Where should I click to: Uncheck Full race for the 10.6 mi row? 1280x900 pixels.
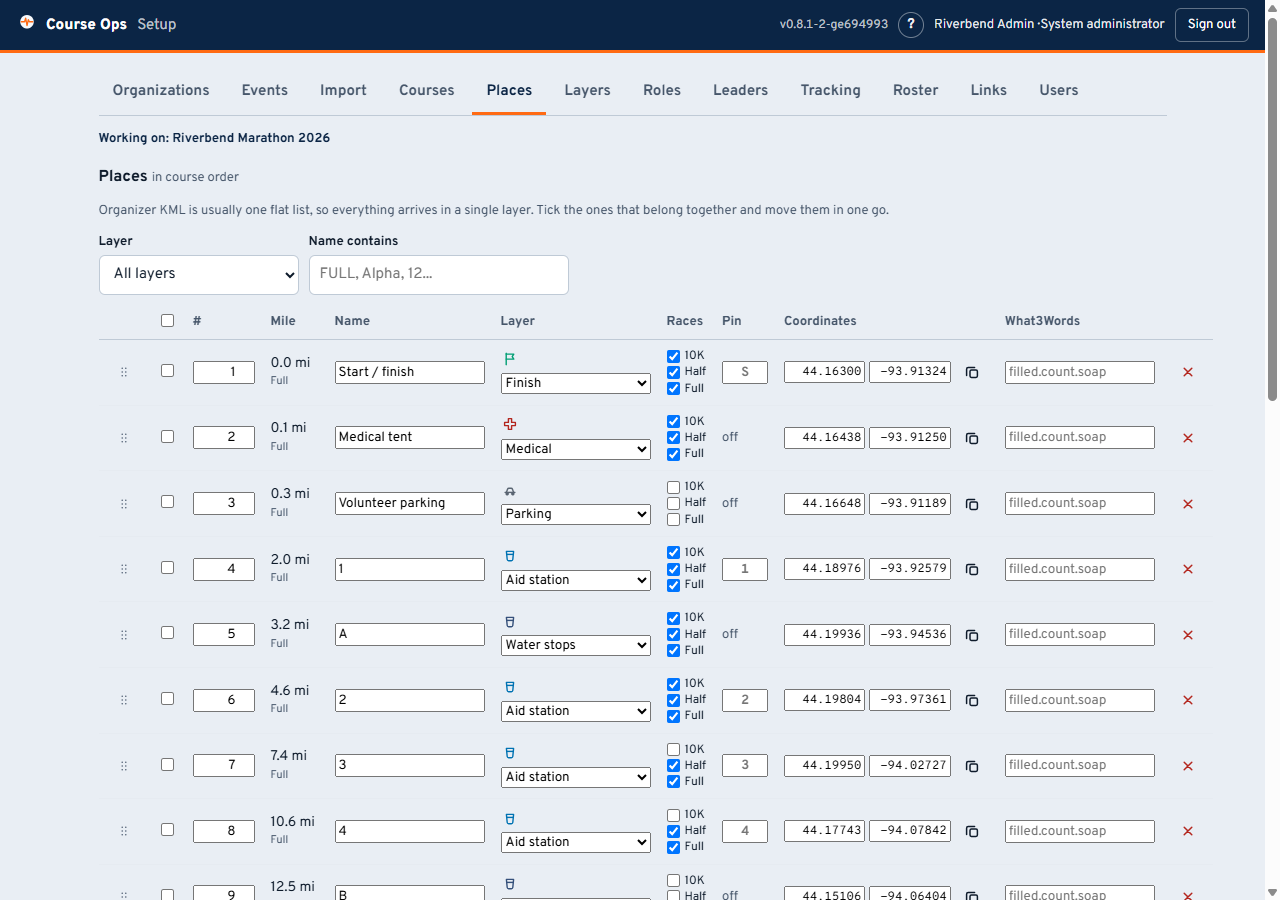point(673,847)
